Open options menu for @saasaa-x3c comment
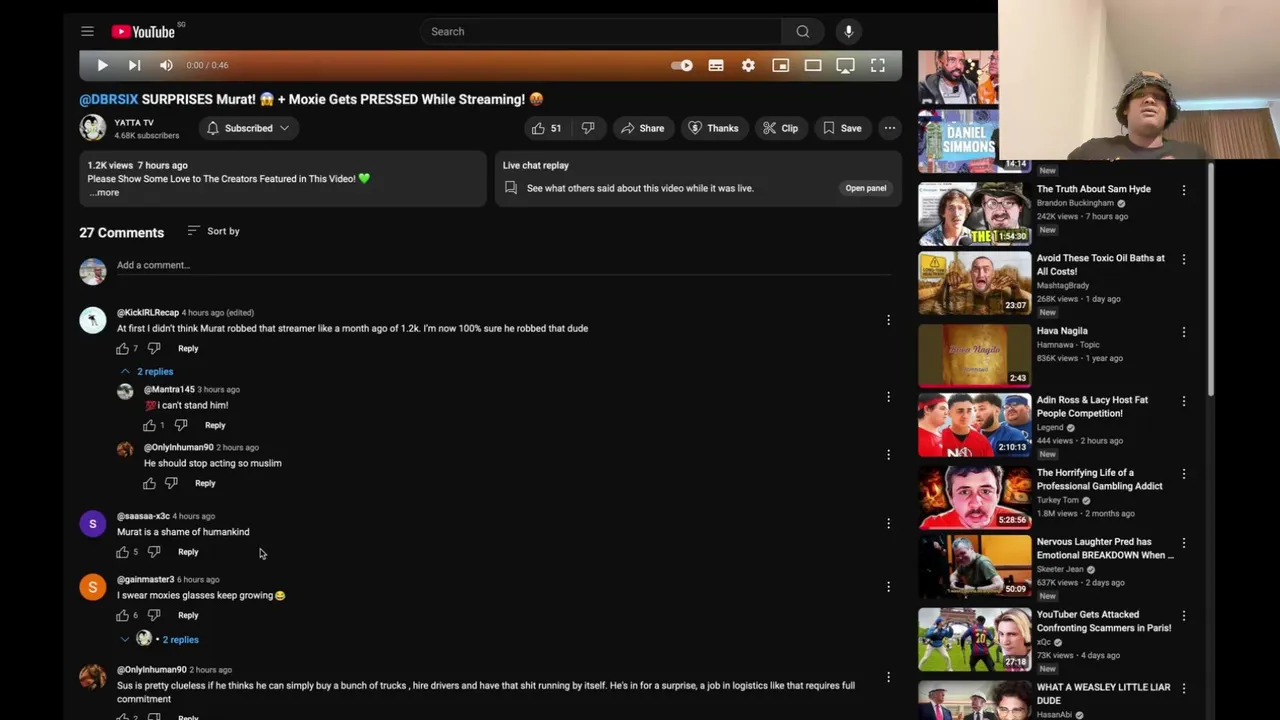This screenshot has height=720, width=1280. pos(888,523)
